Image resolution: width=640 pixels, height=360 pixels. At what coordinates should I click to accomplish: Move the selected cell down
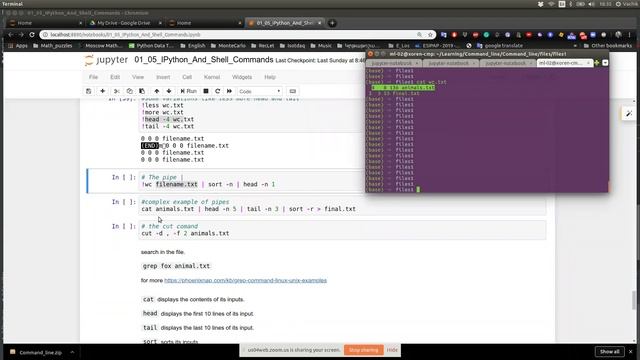(x=169, y=91)
